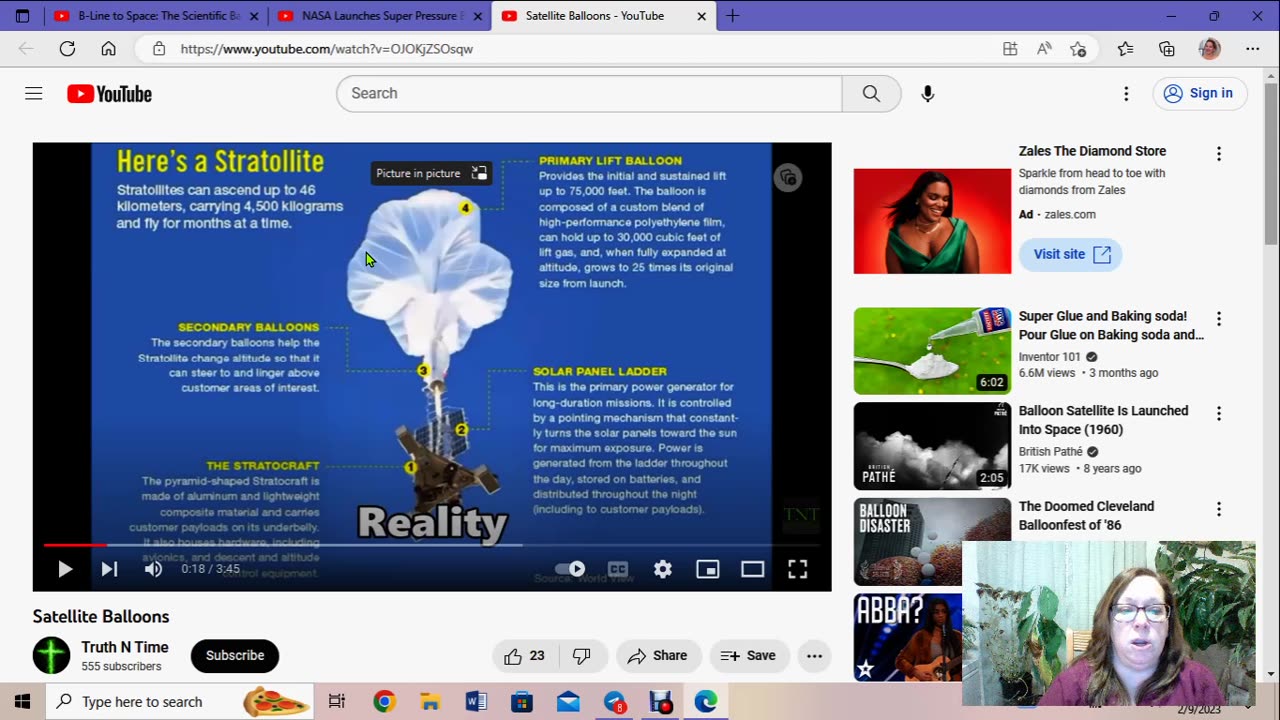Subscribe to Truth N Time channel
Image resolution: width=1280 pixels, height=720 pixels.
[x=235, y=656]
